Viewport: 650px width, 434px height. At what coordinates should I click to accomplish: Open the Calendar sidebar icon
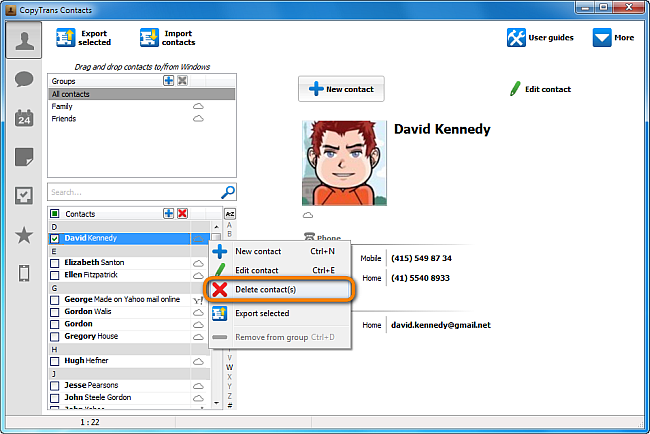[x=24, y=118]
